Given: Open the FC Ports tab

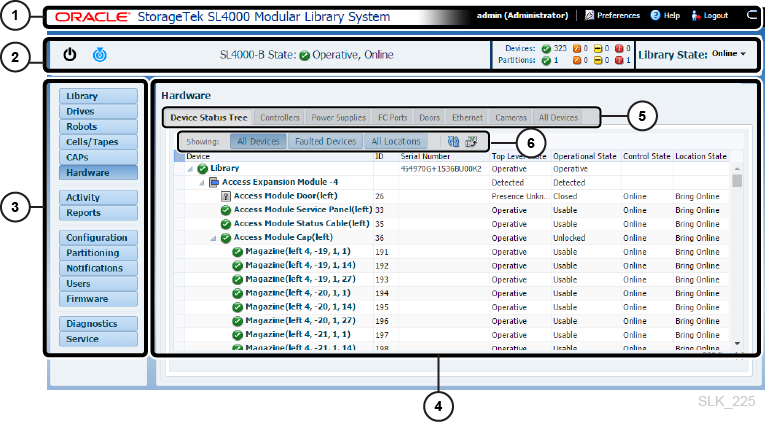Looking at the screenshot, I should [392, 118].
